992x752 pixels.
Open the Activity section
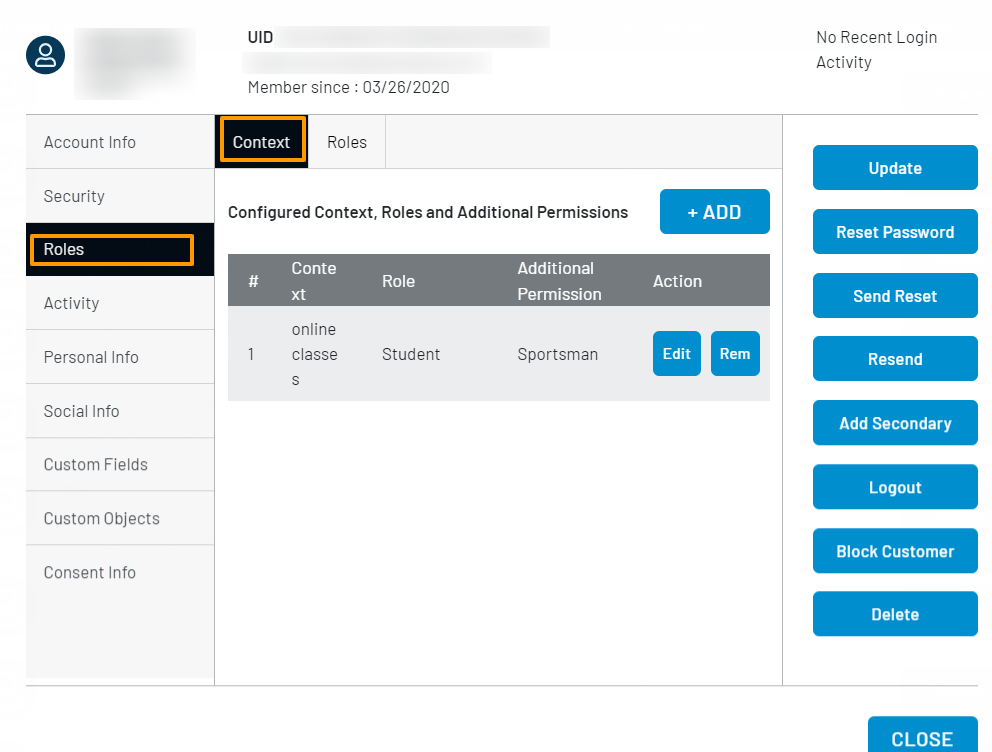click(71, 302)
